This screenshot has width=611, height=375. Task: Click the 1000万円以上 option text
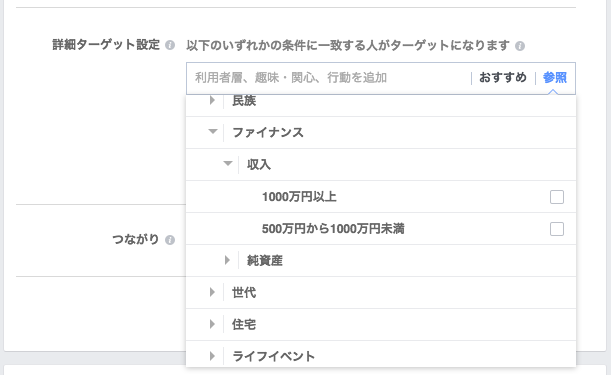299,197
